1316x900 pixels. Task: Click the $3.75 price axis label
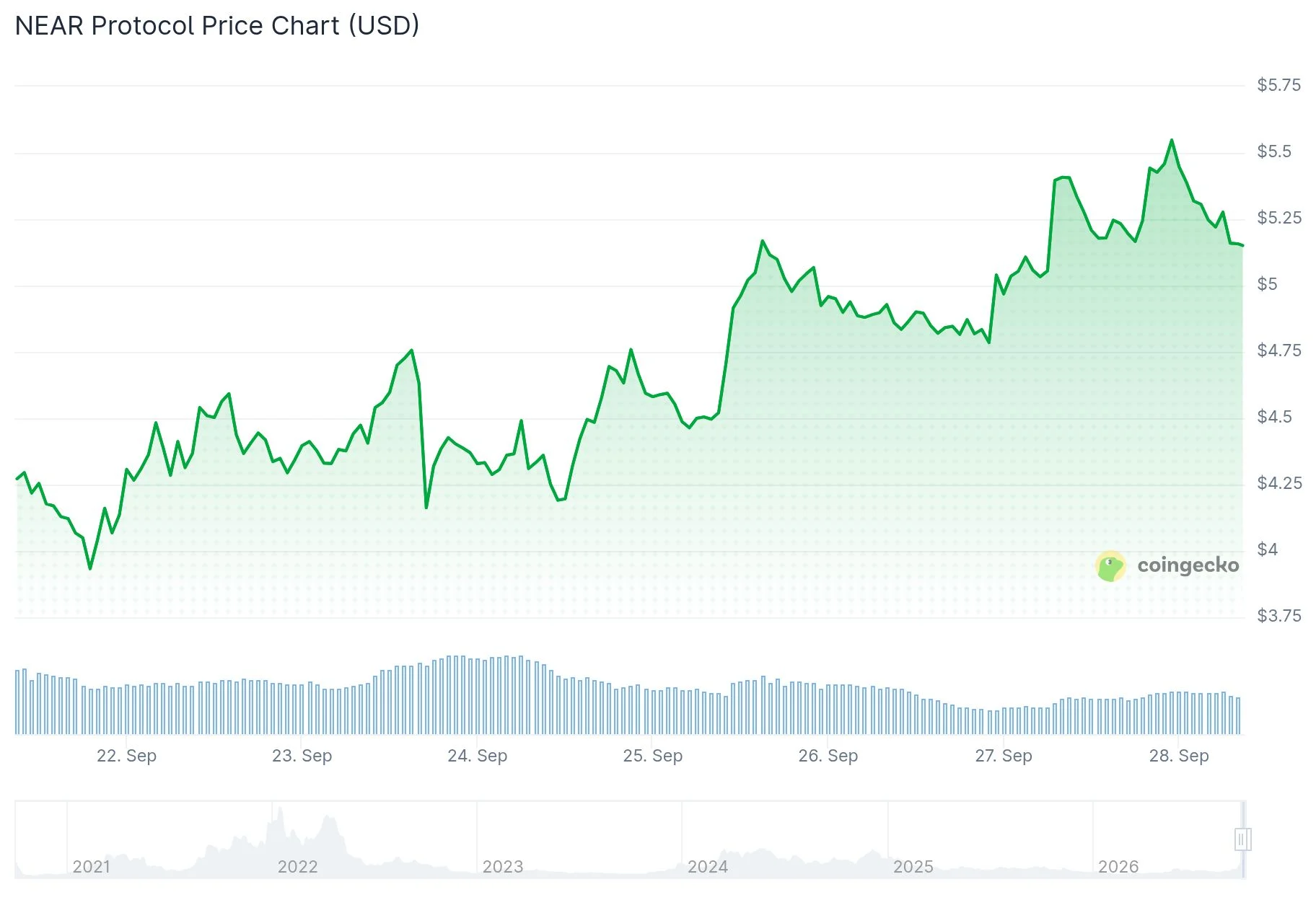pos(1279,616)
